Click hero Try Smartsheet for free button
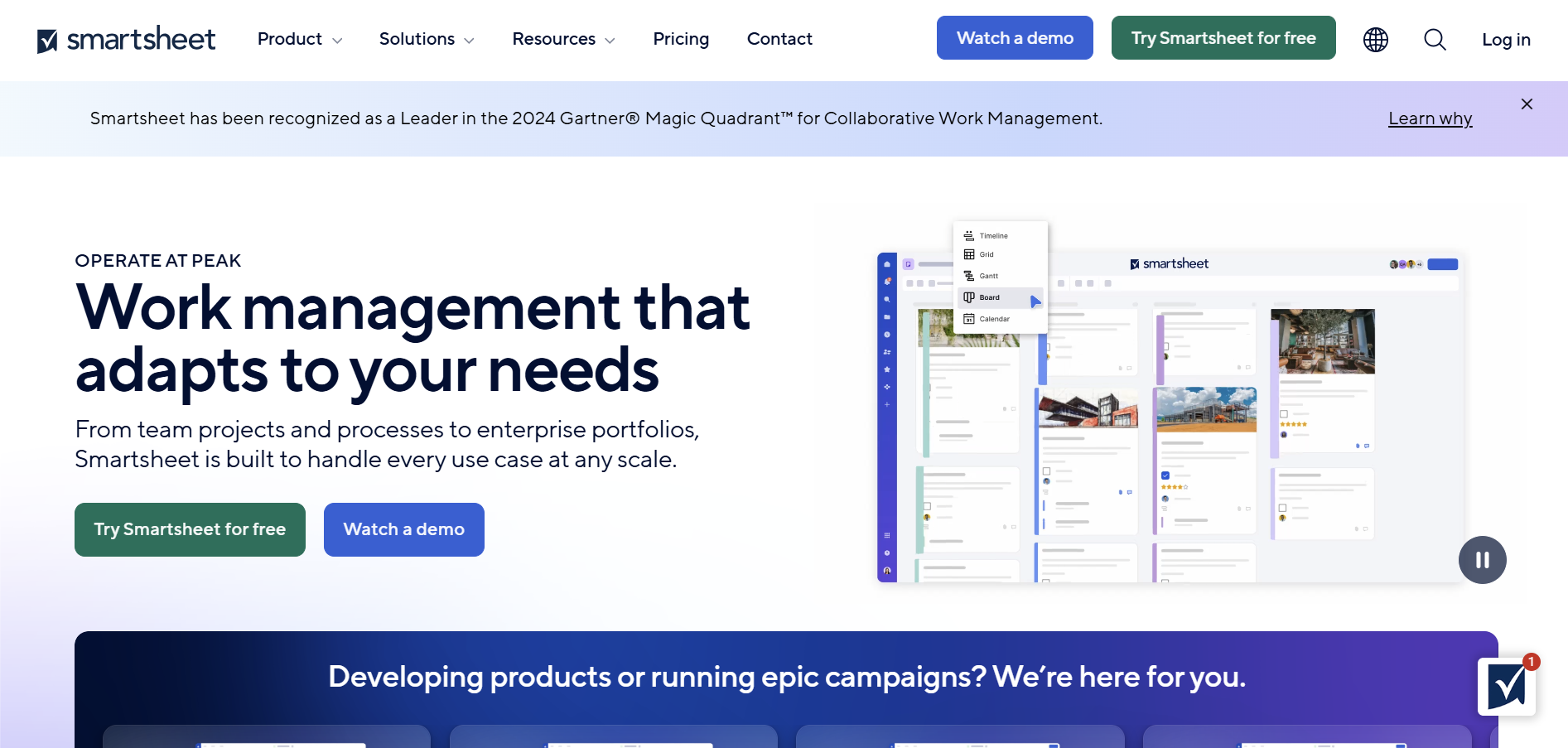This screenshot has width=1568, height=748. [190, 529]
